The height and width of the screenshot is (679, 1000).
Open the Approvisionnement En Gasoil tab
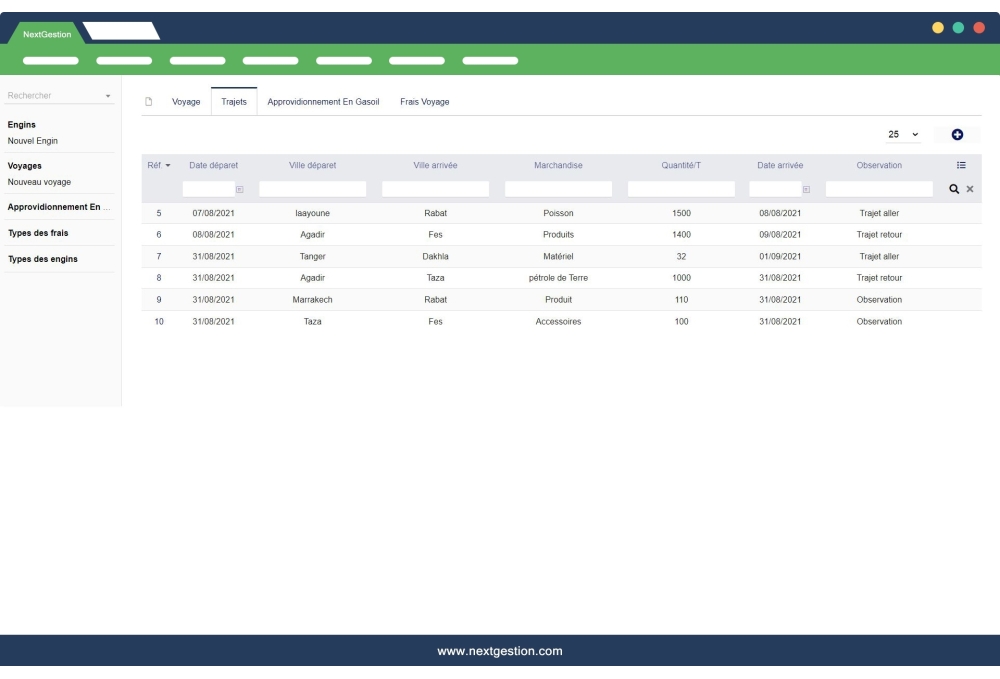click(323, 102)
